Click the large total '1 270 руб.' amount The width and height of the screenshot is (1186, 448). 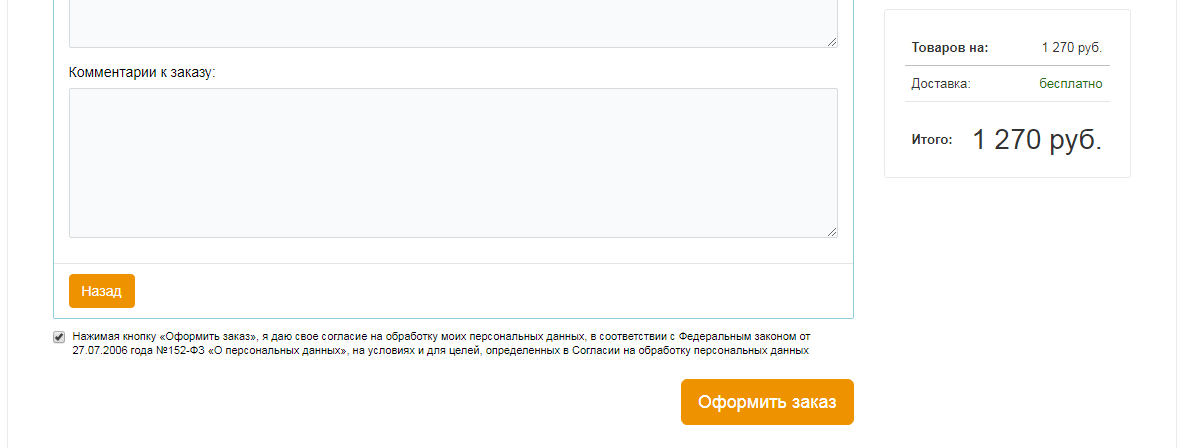pos(1037,140)
